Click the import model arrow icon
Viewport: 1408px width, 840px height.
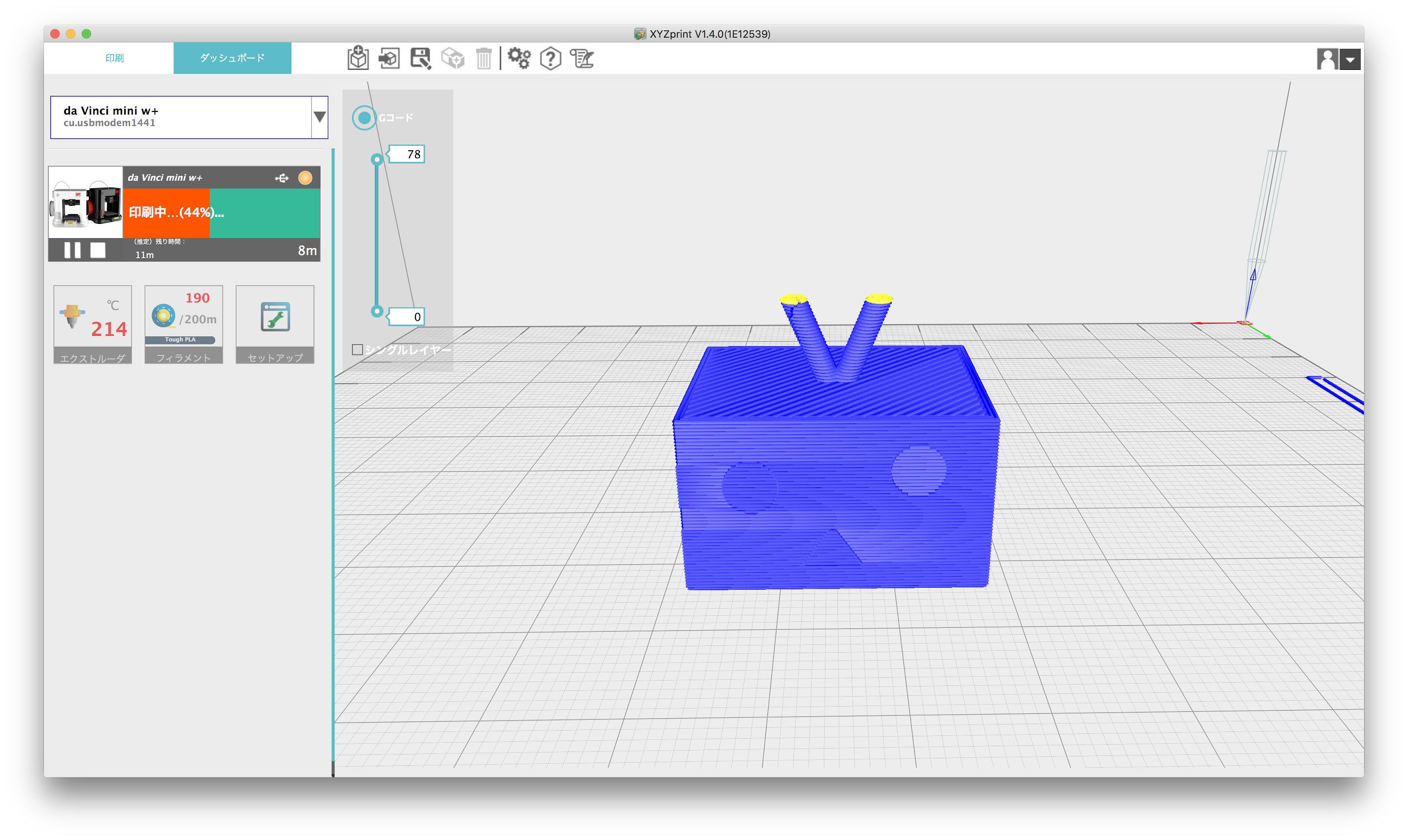[389, 58]
